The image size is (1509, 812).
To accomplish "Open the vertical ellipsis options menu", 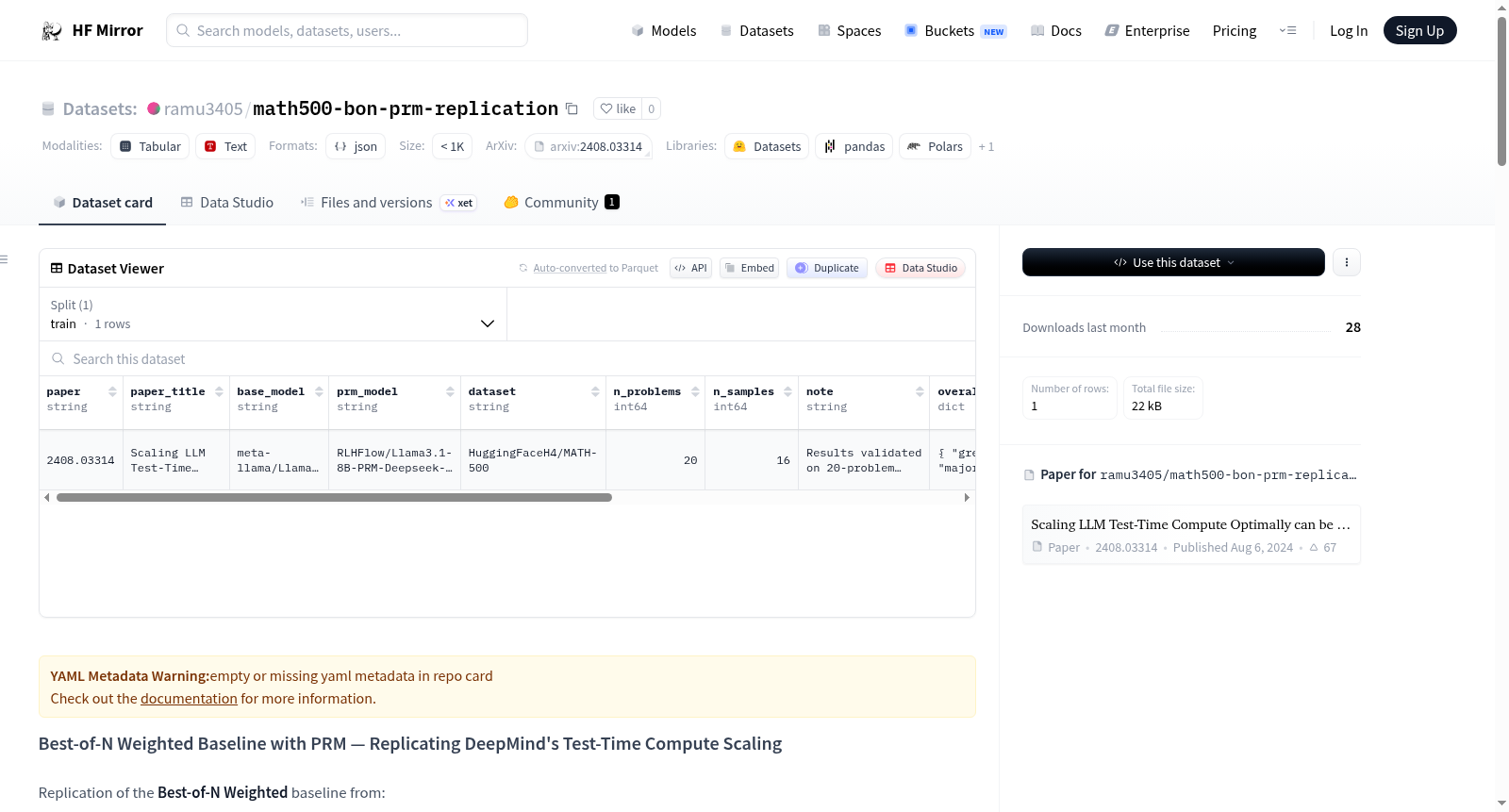I will (x=1347, y=262).
